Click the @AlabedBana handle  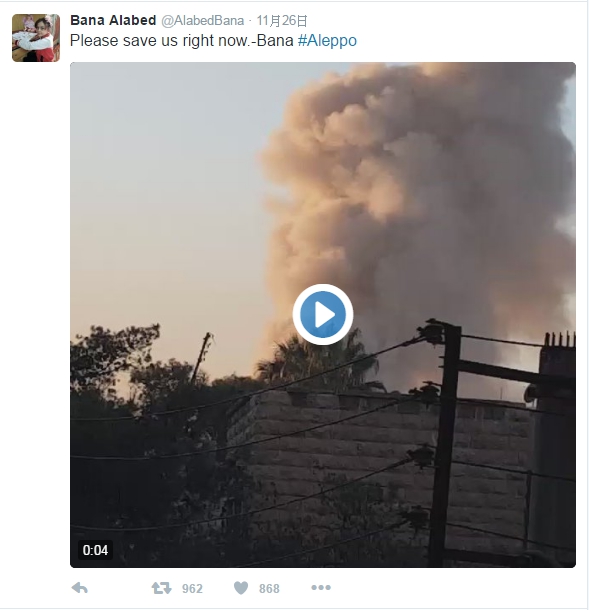(x=203, y=20)
